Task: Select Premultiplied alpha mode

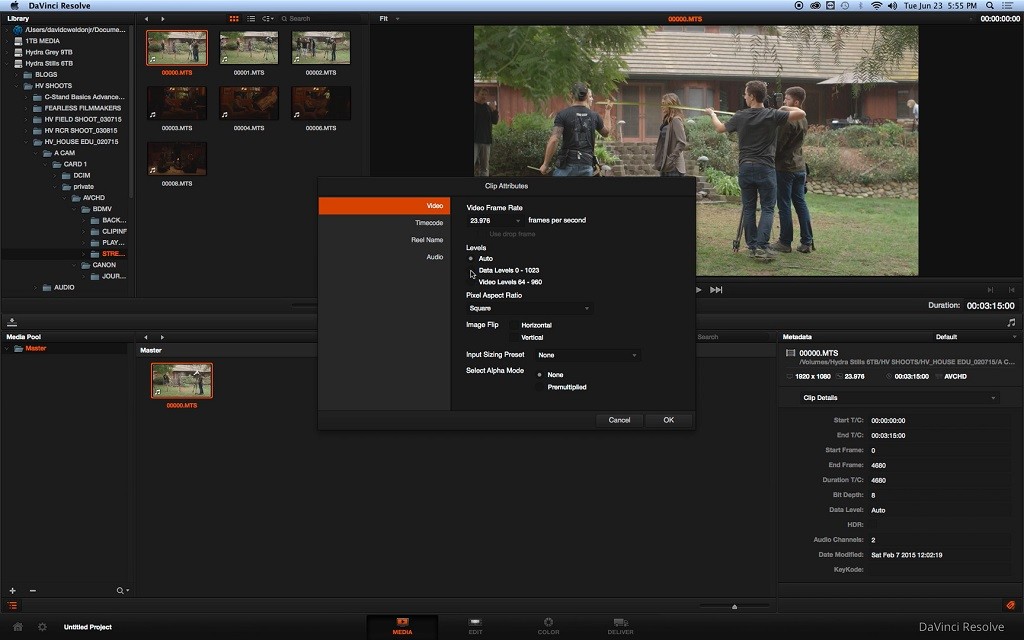Action: (x=539, y=387)
